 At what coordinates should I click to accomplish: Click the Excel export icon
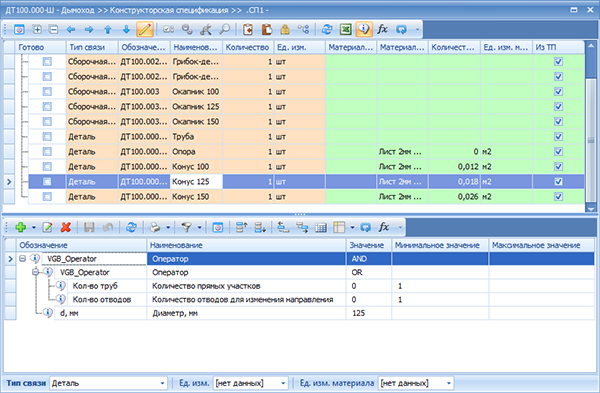(346, 29)
